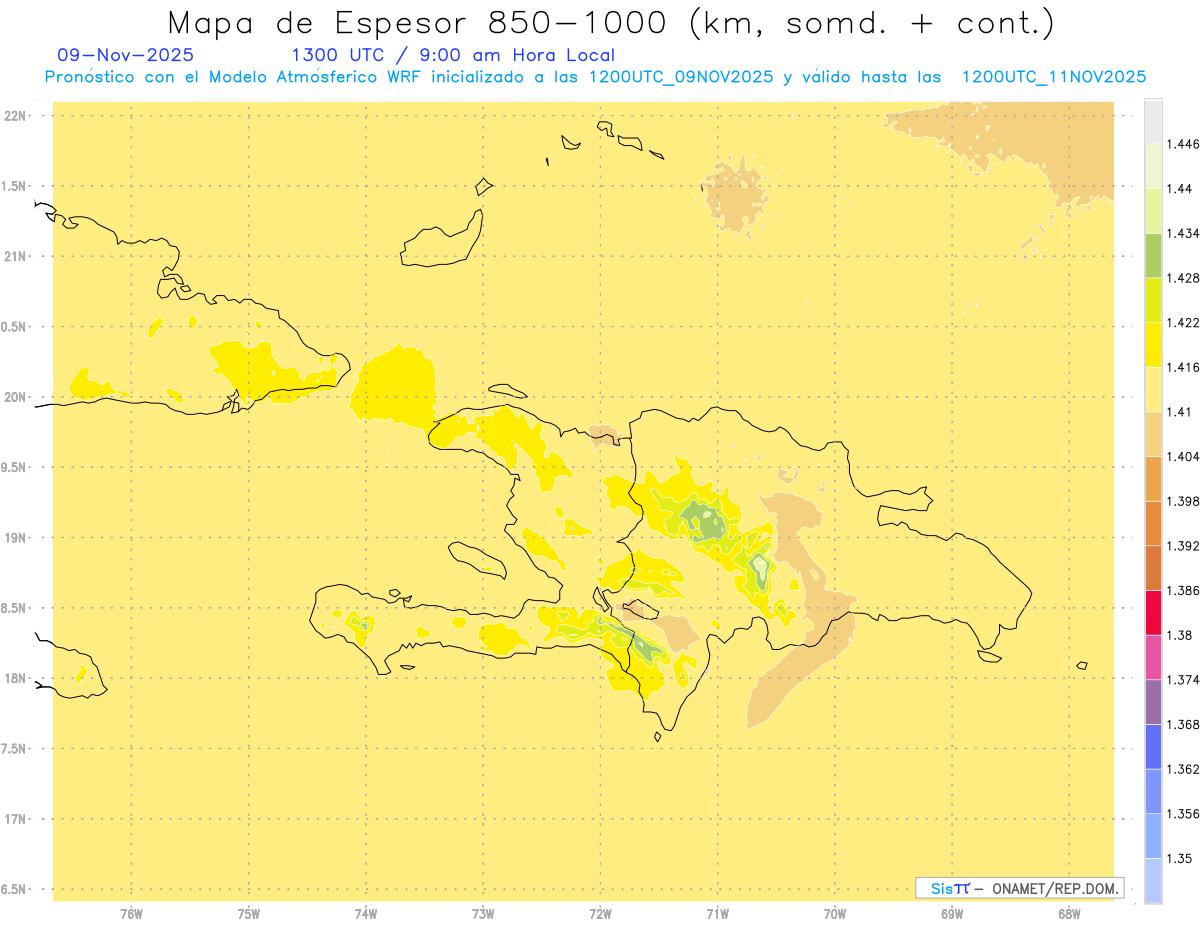Viewport: 1200px width, 927px height.
Task: Pick the purple swatch between 1.374 and 1.368
Action: tap(1153, 702)
